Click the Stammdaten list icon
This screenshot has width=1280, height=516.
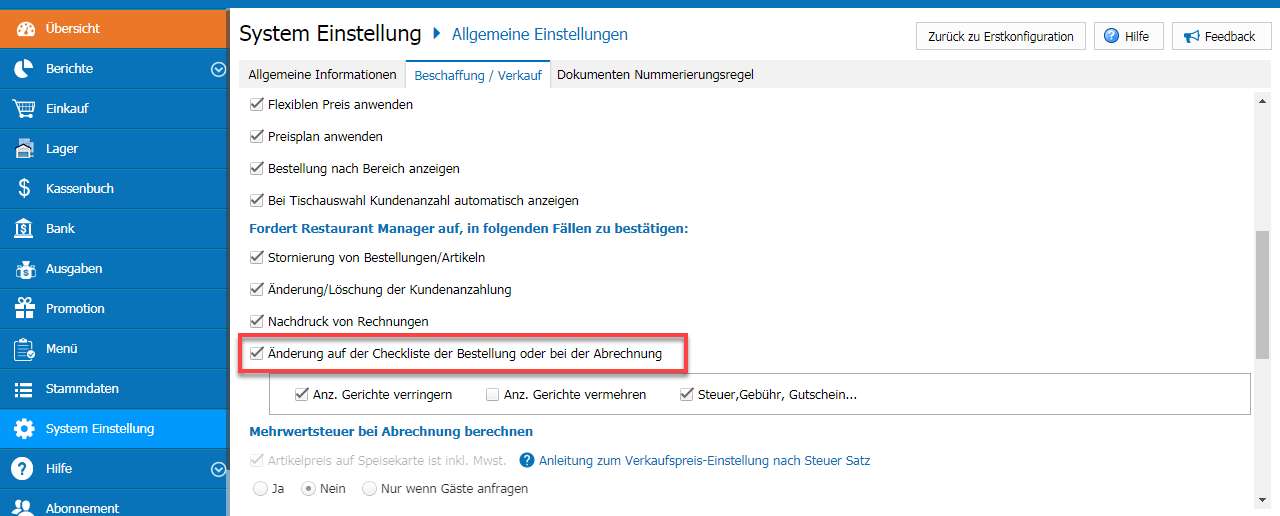25,389
